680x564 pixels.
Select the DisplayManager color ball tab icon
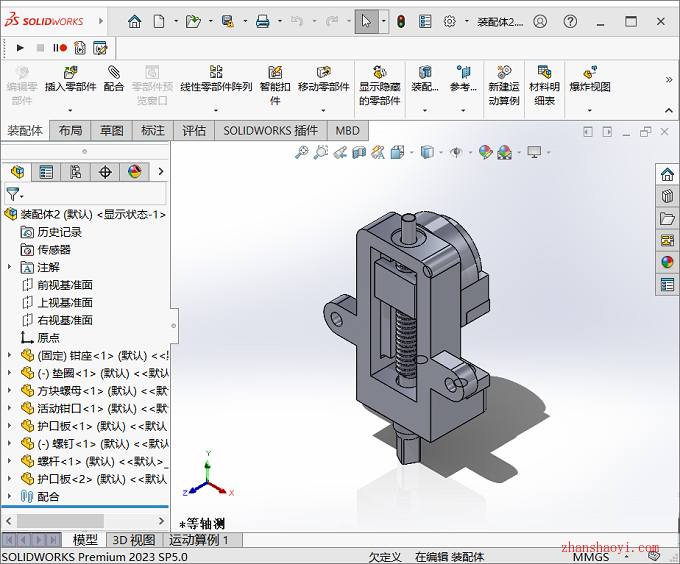tap(134, 172)
